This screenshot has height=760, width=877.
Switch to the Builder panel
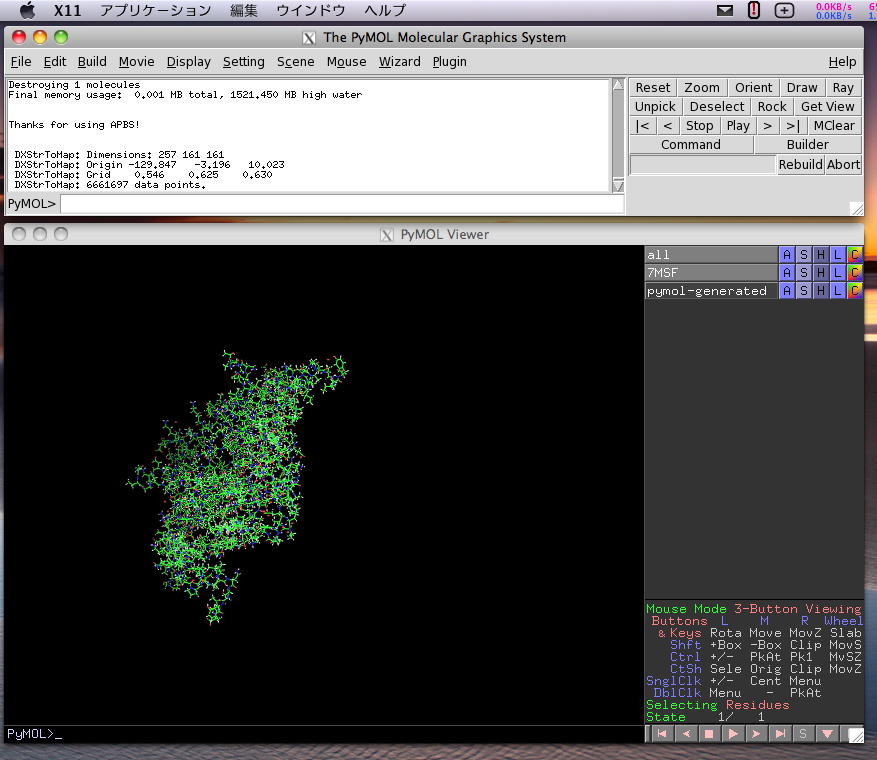[x=807, y=144]
